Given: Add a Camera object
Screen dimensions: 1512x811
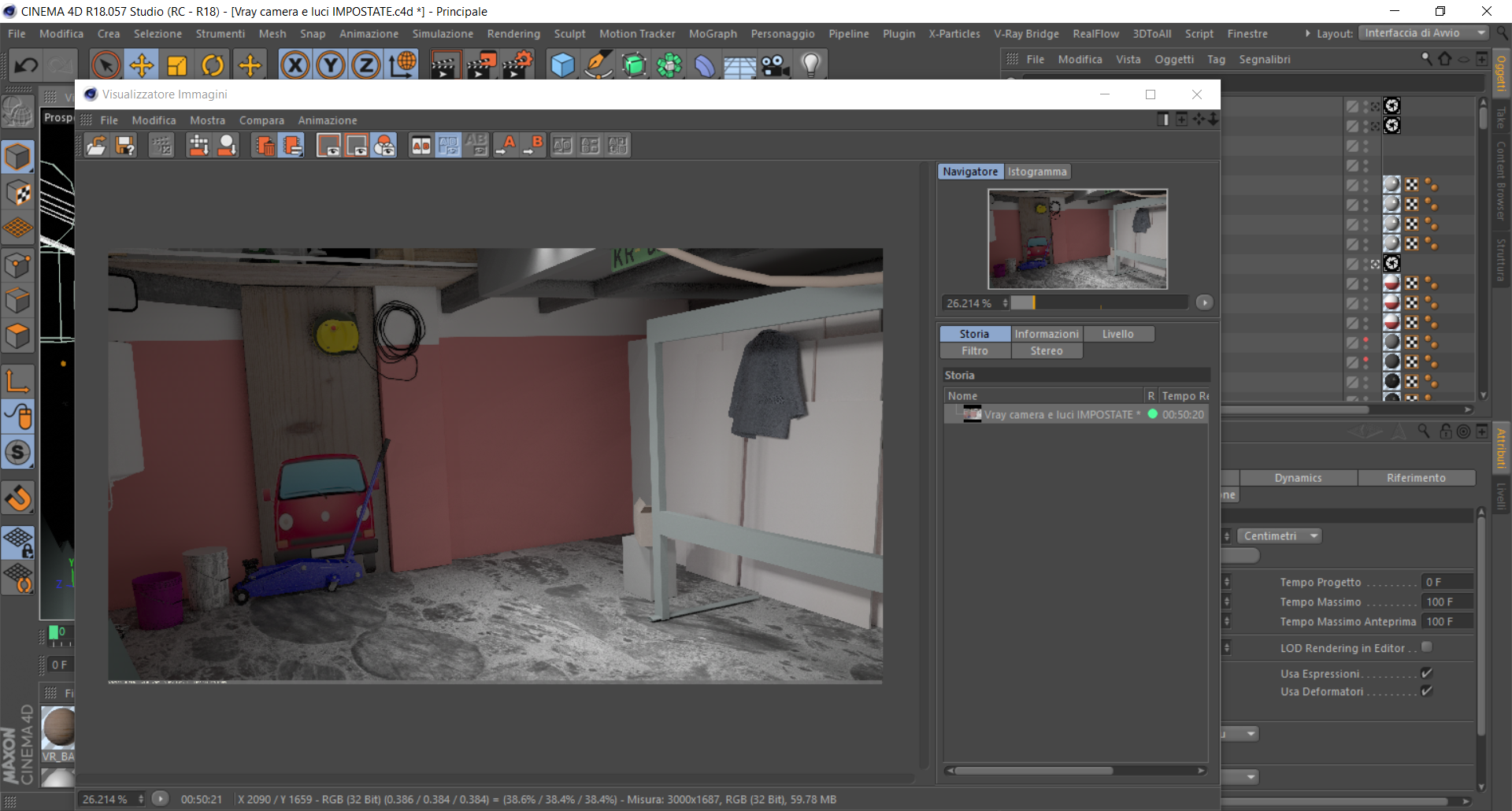Looking at the screenshot, I should click(776, 65).
